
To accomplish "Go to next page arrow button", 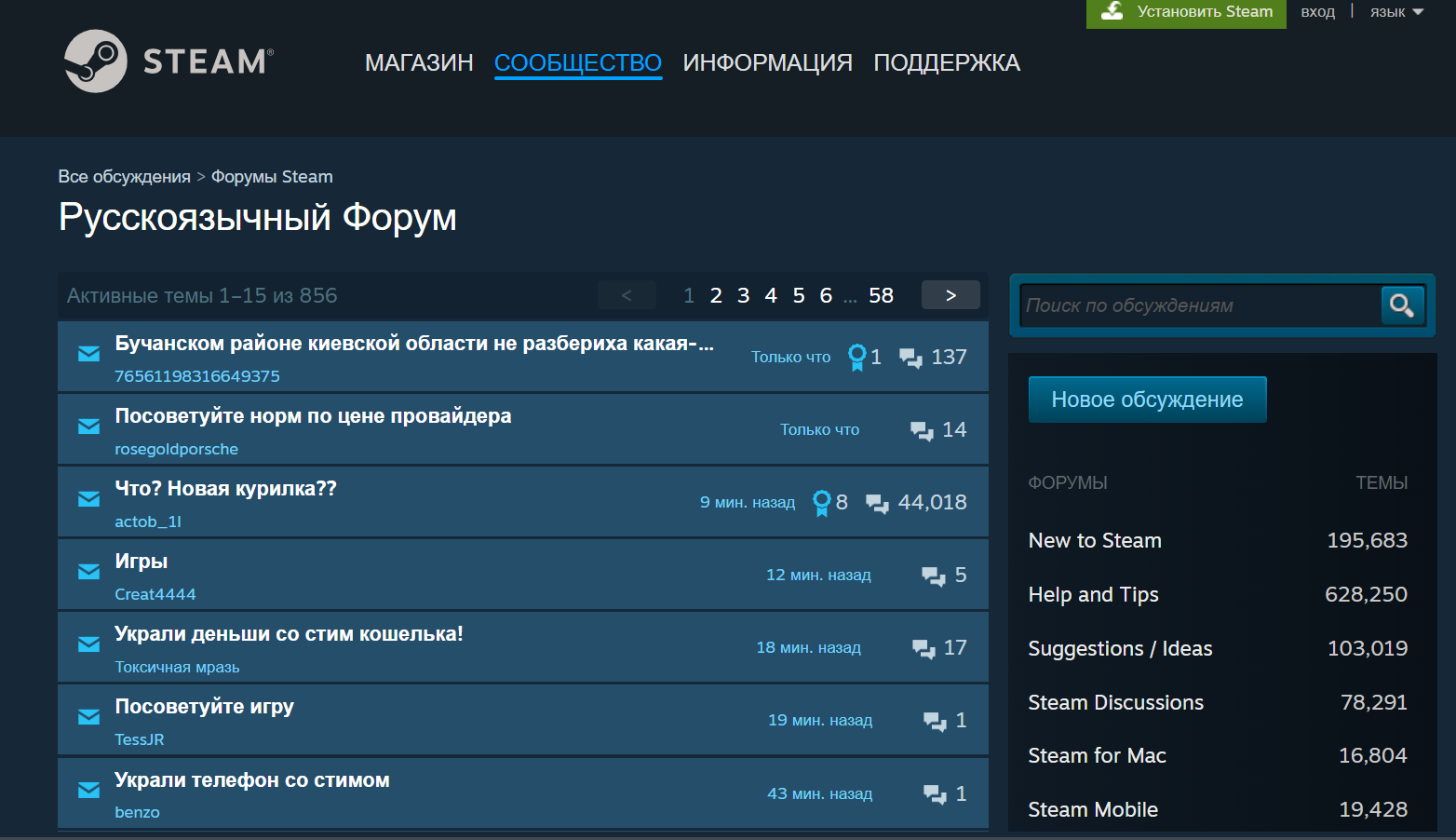I will (950, 295).
